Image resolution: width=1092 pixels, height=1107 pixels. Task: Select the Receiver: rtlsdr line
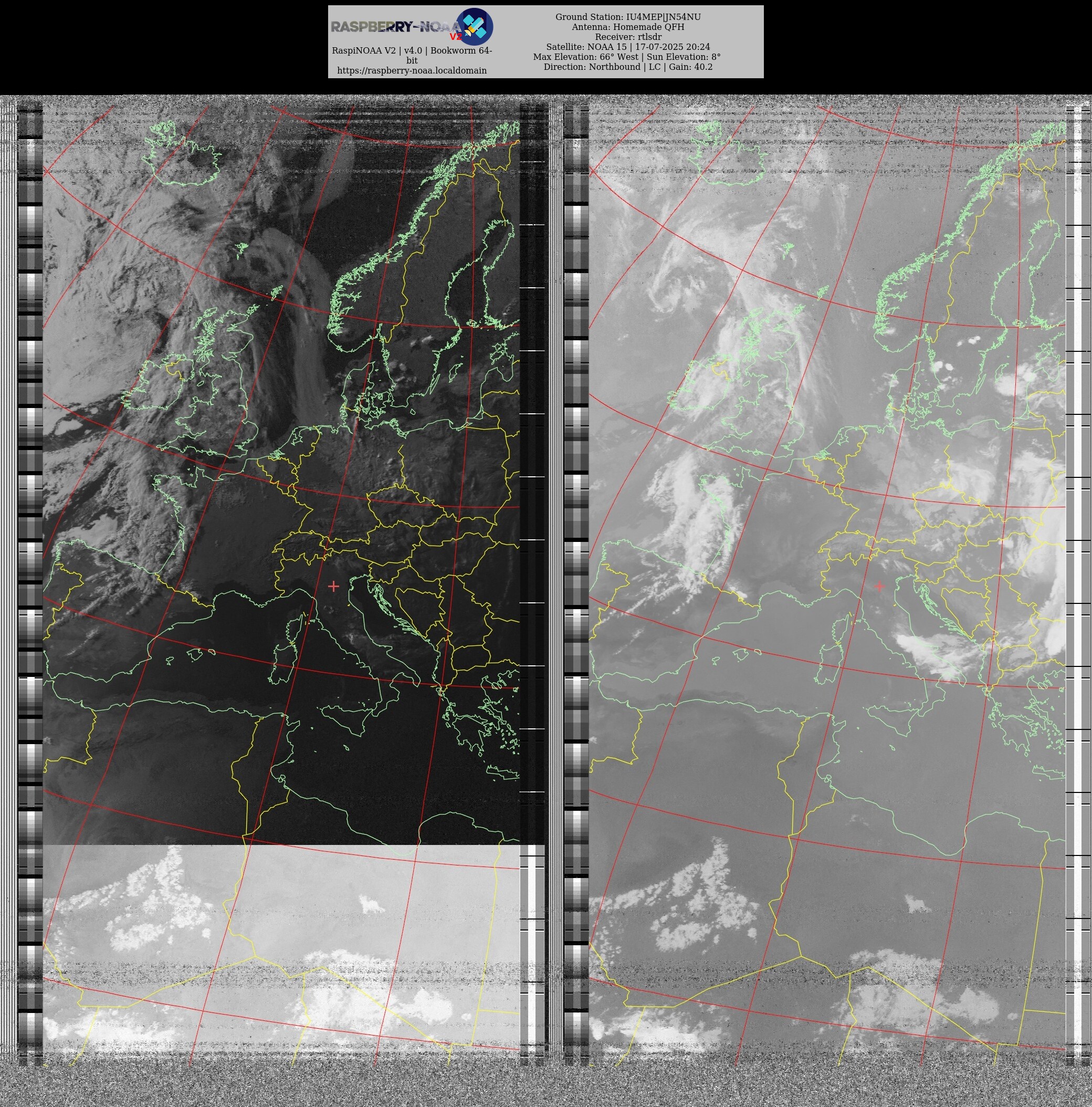tap(628, 37)
